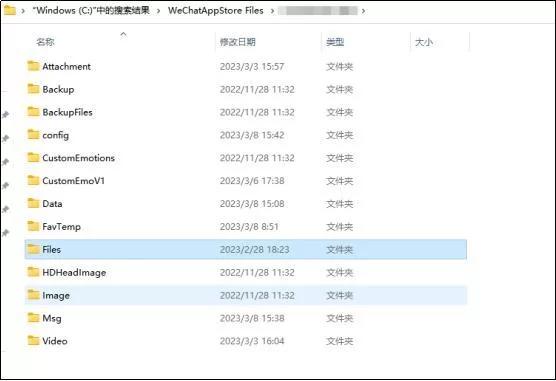
Task: Select the Msg folder name
Action: 52,318
